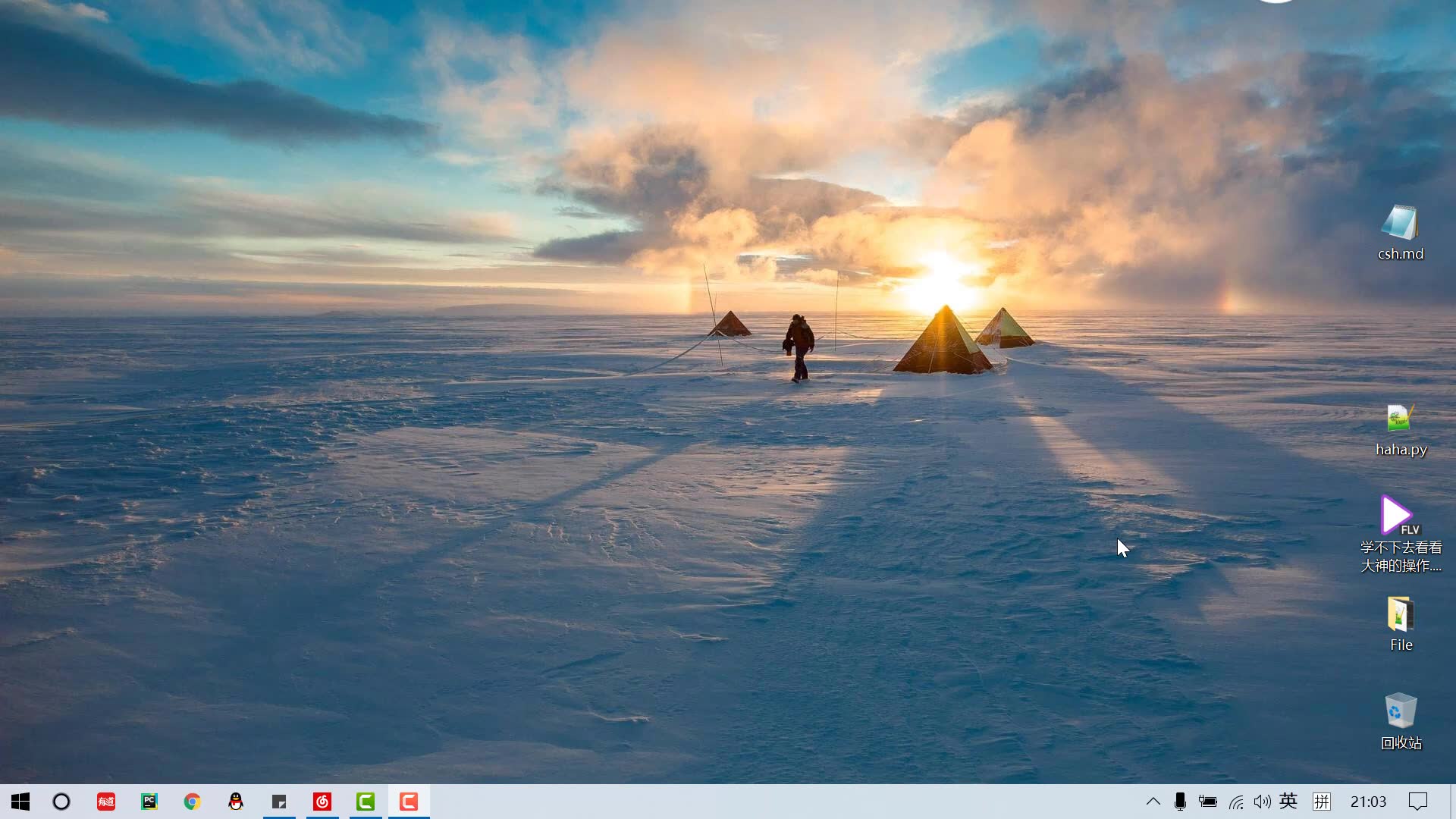Screen dimensions: 1456x819
Task: Launch Camtasia via the green taskbar icon
Action: click(x=366, y=802)
